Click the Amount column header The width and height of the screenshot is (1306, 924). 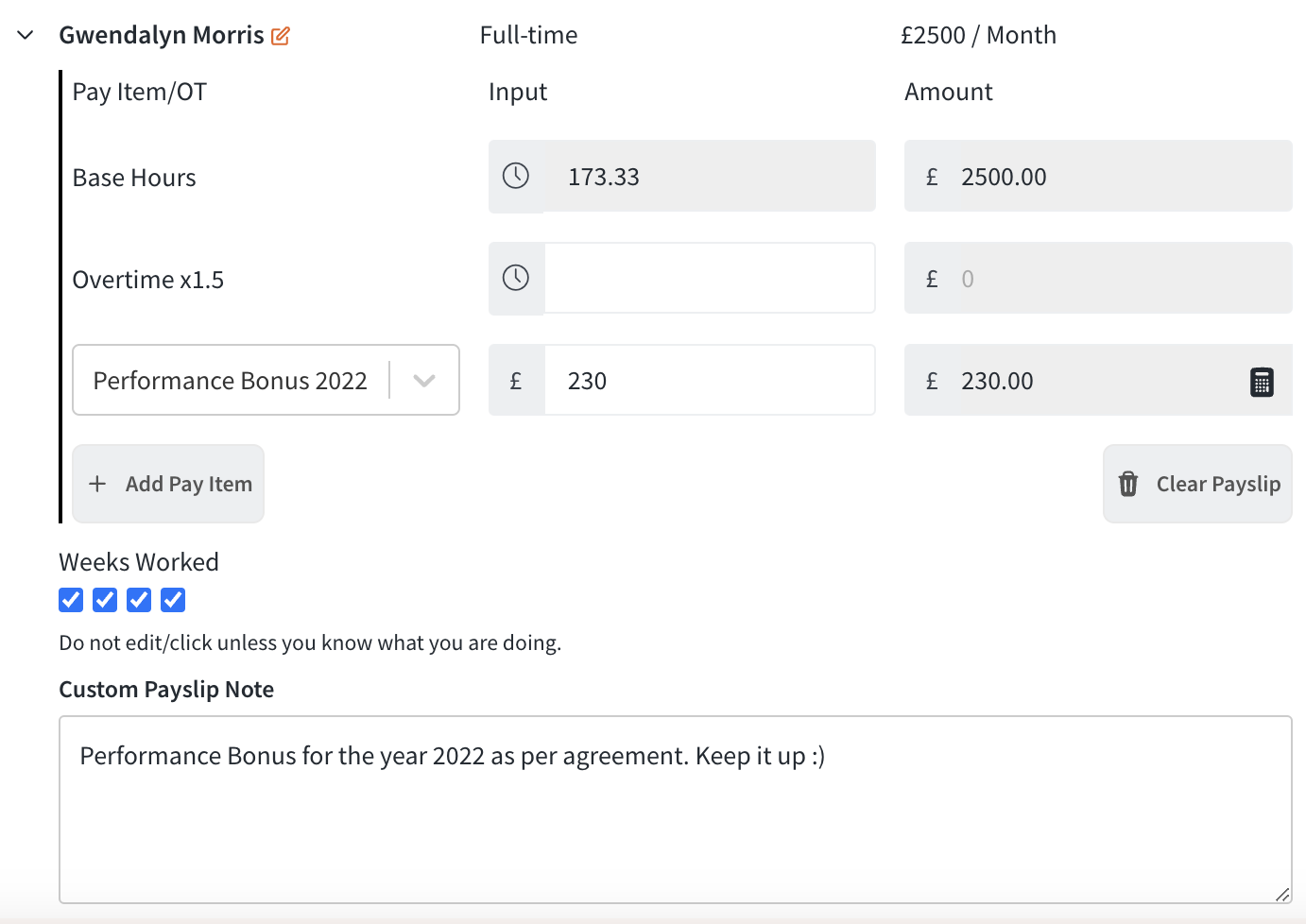949,93
